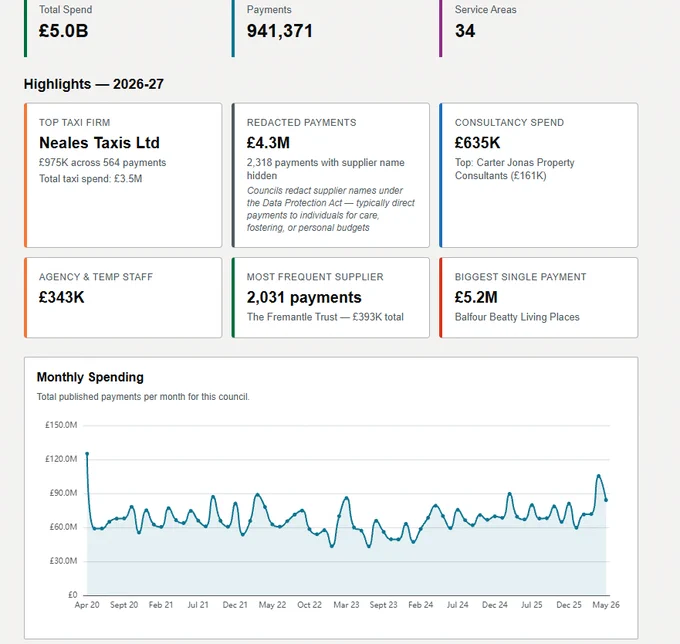Click the 'Jul 21' x-axis label

(x=198, y=605)
